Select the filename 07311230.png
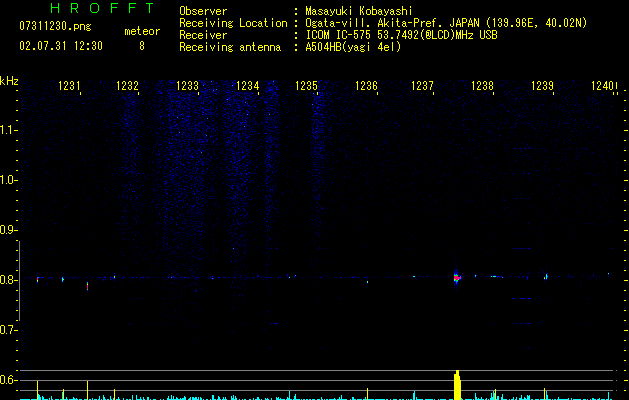 tap(55, 27)
